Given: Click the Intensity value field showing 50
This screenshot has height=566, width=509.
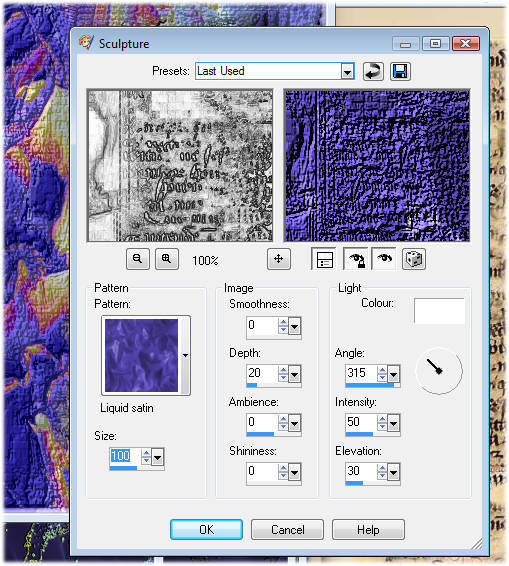Looking at the screenshot, I should [361, 422].
